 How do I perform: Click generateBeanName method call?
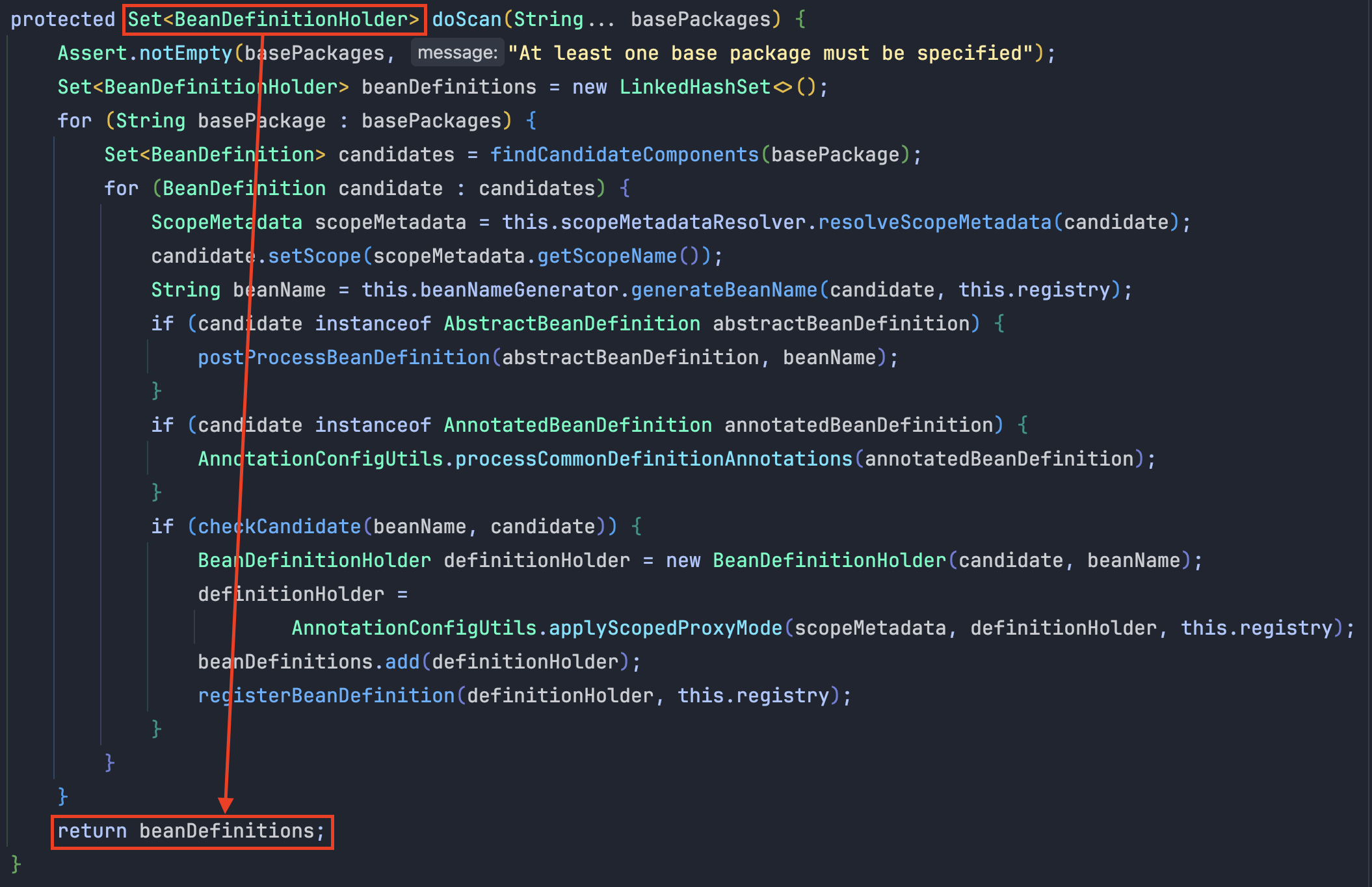click(723, 290)
